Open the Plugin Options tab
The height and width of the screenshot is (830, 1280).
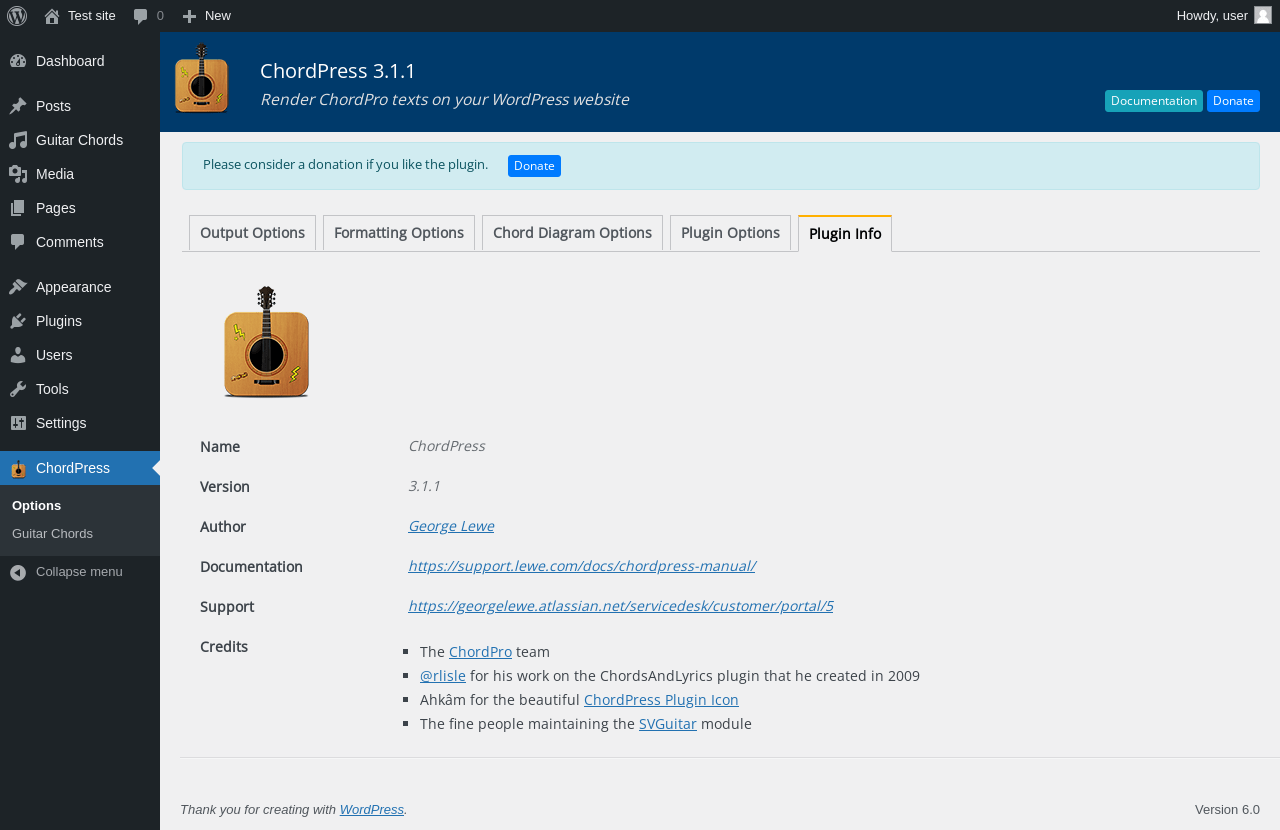[x=730, y=233]
